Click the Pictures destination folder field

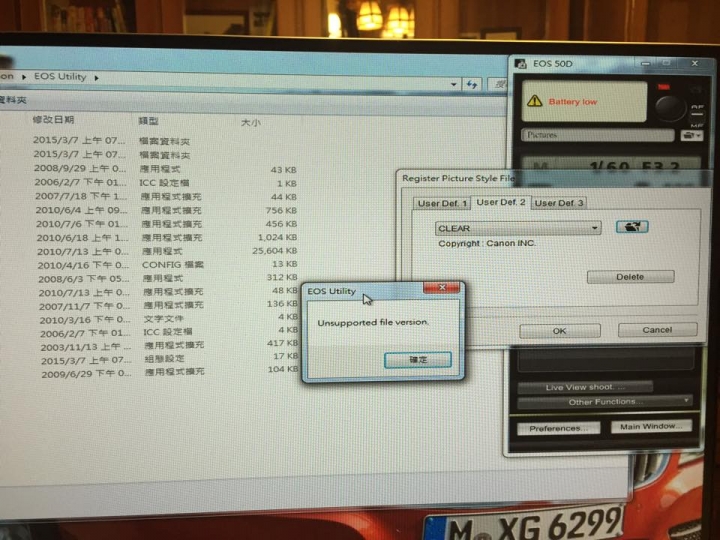[597, 135]
